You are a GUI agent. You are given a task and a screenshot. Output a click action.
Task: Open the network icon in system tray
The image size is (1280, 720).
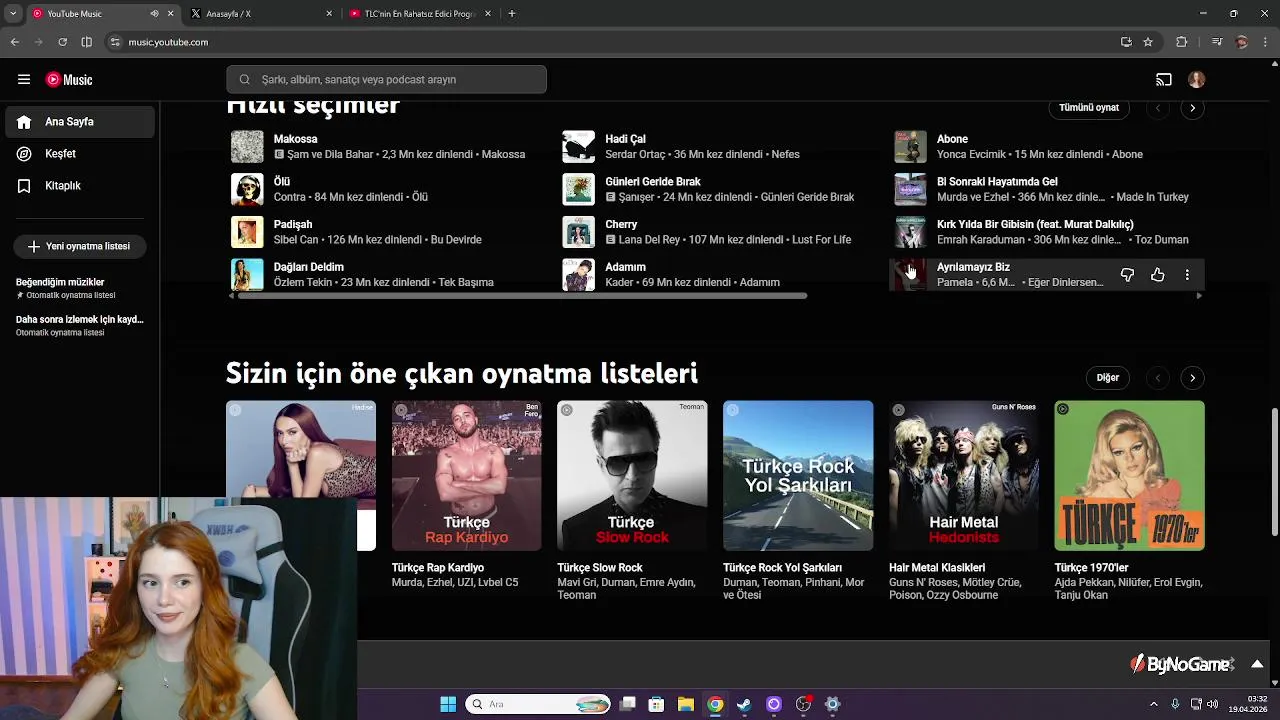1196,704
